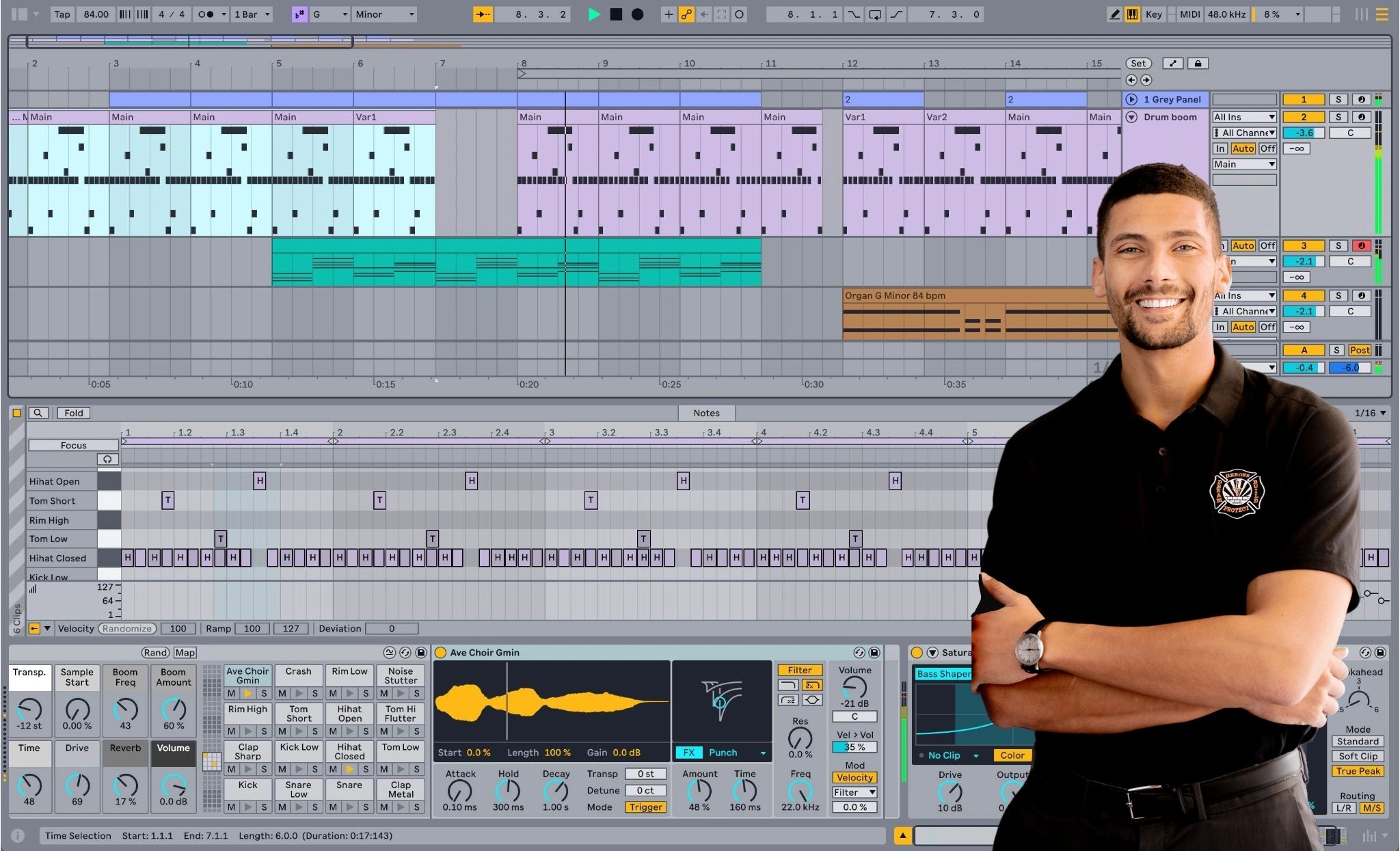The image size is (1400, 851).
Task: Toggle the metronome button
Action: pos(205,14)
